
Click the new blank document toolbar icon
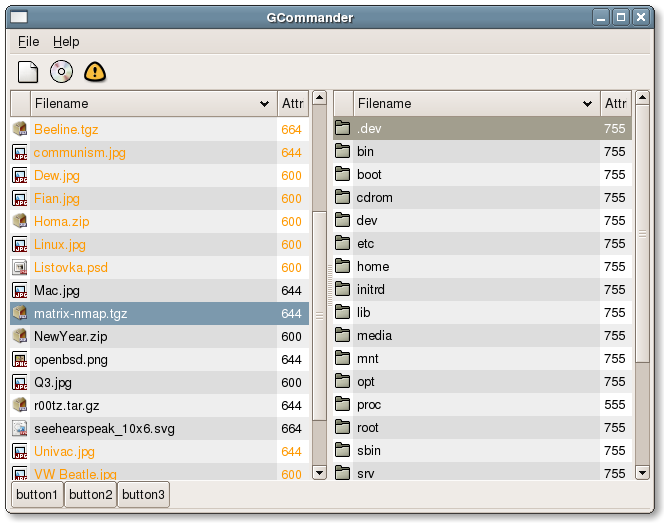point(28,71)
